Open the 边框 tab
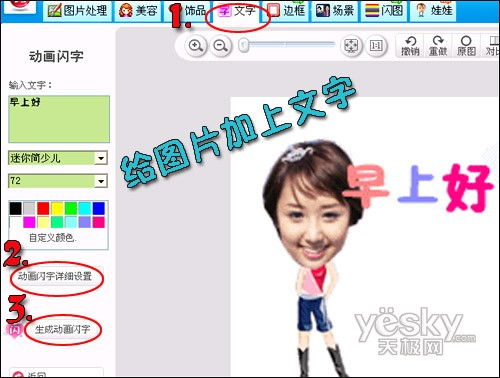The image size is (500, 378). click(x=286, y=11)
